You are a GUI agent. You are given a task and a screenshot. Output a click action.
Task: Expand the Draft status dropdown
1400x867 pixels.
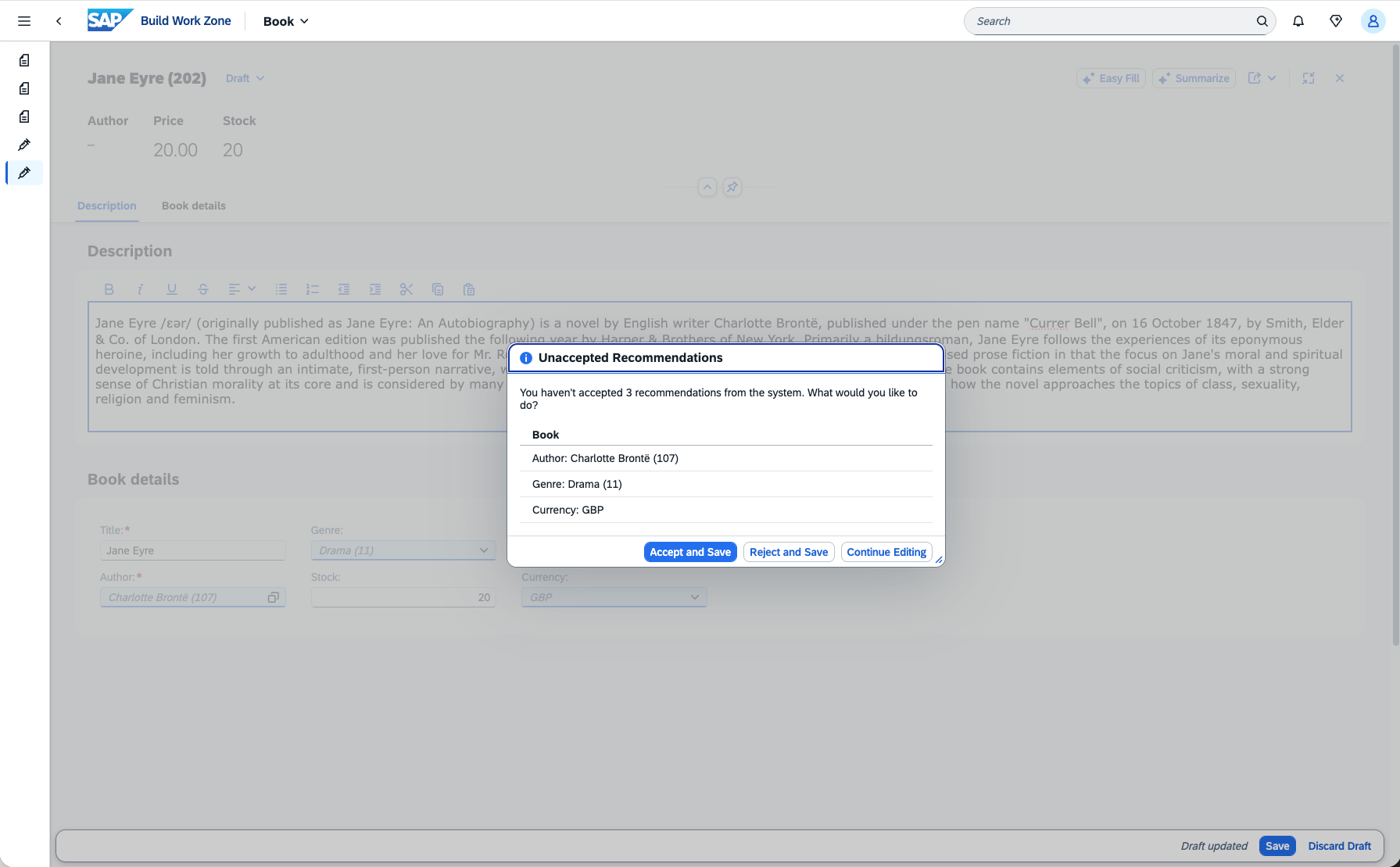(245, 78)
